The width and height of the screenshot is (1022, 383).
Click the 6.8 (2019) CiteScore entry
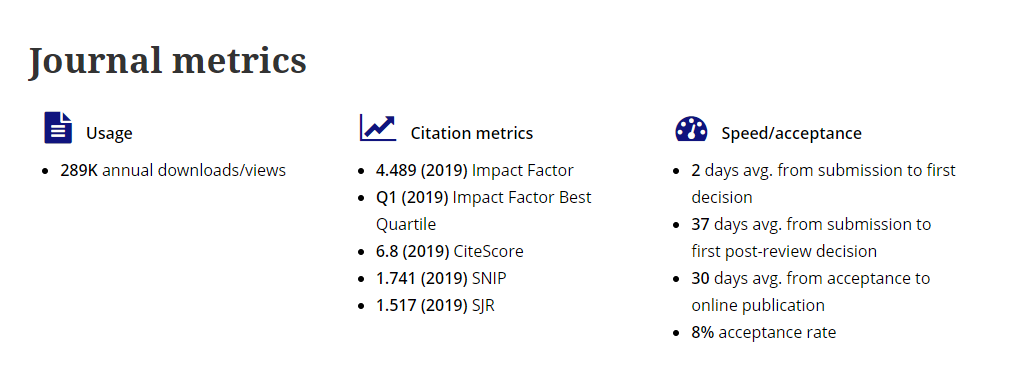[x=450, y=251]
